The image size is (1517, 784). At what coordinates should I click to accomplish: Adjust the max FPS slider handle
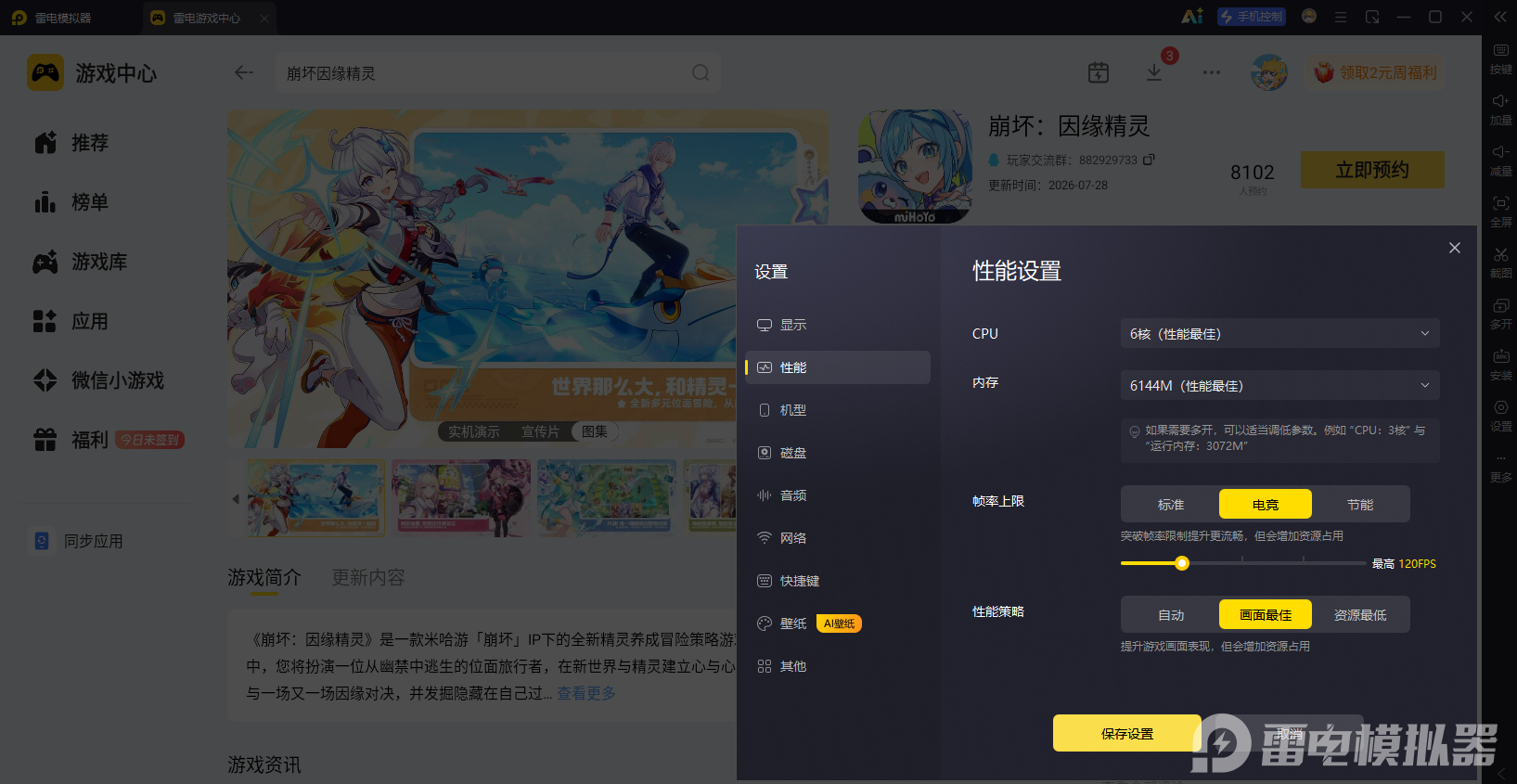coord(1181,563)
